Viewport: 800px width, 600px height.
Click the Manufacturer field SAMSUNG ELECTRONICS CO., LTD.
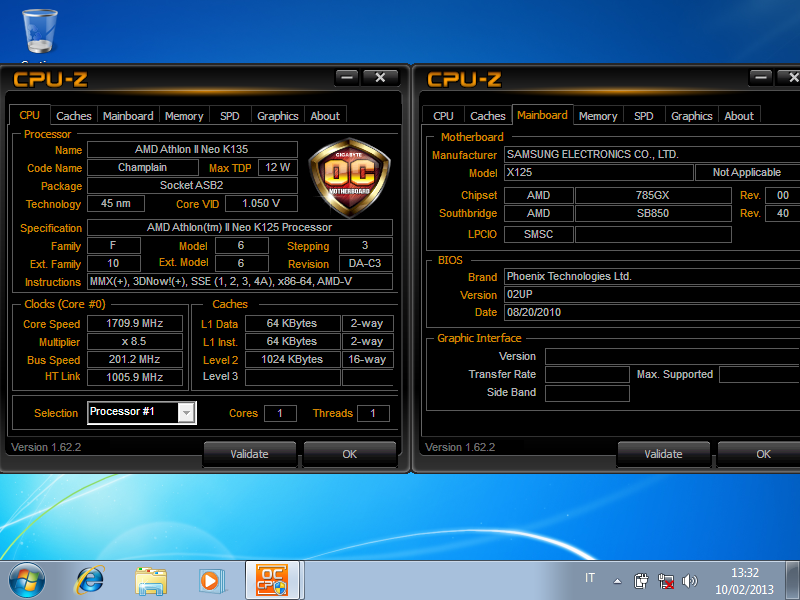(x=652, y=154)
